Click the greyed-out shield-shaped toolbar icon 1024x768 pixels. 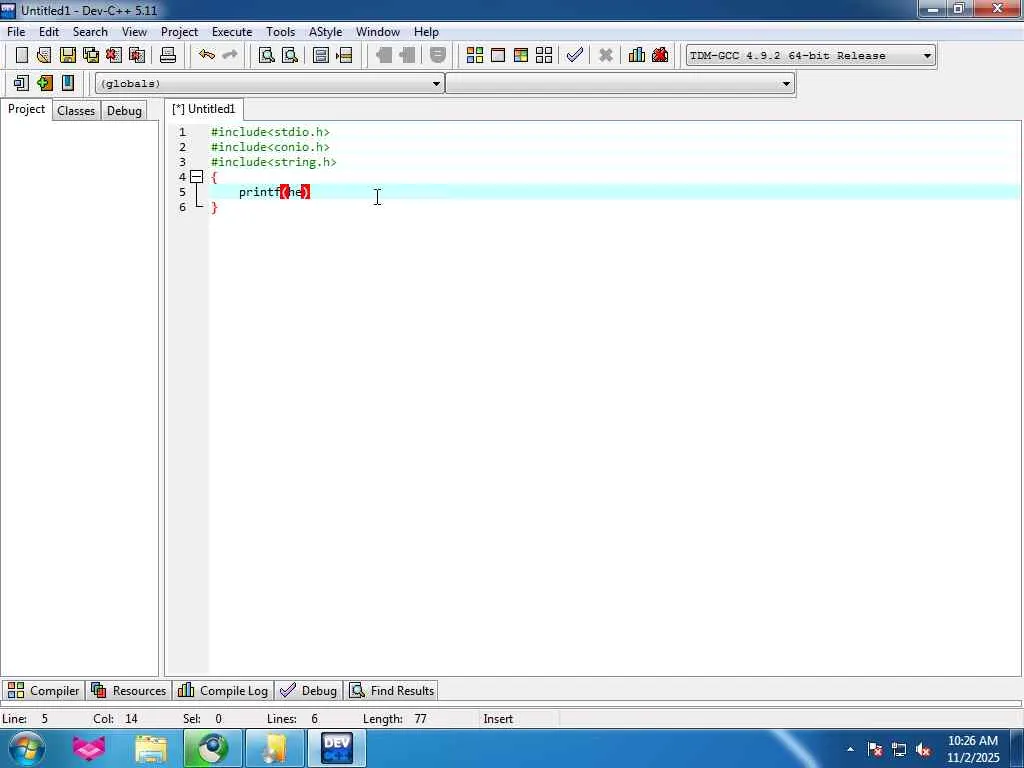click(438, 56)
